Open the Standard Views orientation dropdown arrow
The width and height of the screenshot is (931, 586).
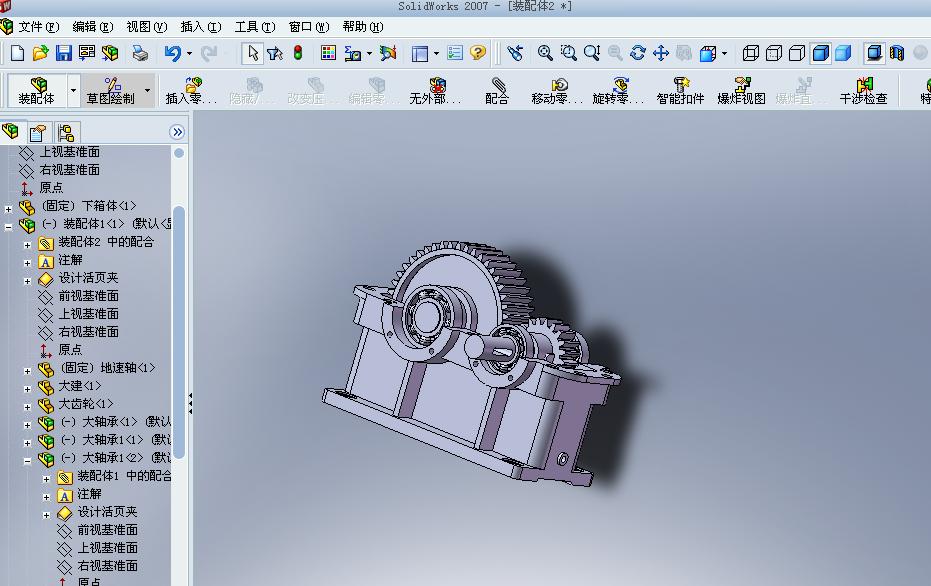click(x=724, y=53)
